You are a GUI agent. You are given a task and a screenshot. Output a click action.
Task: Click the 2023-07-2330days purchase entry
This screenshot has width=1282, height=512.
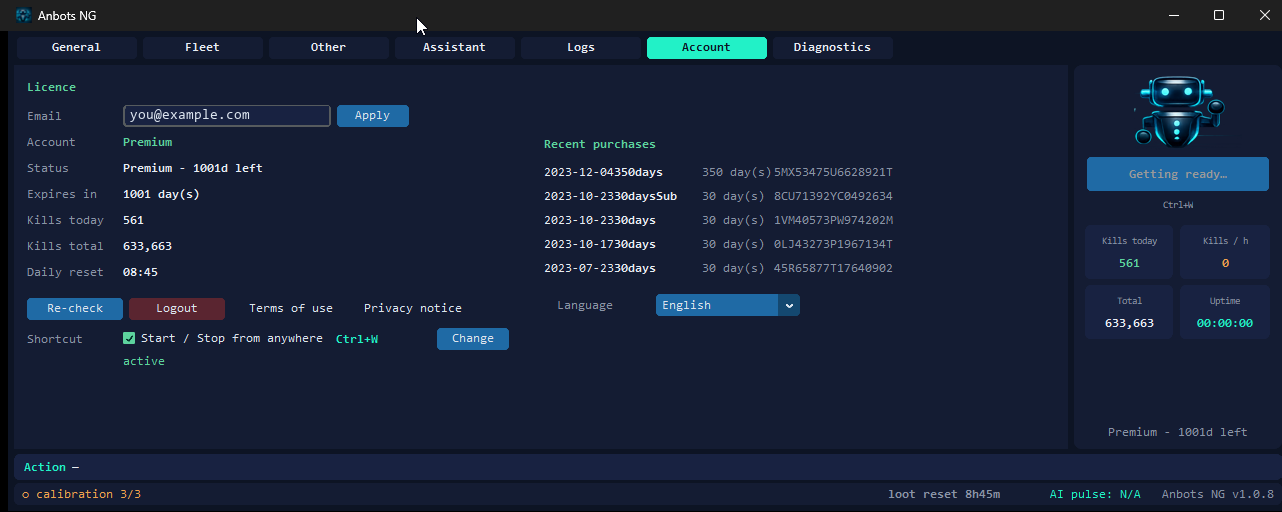pyautogui.click(x=600, y=269)
